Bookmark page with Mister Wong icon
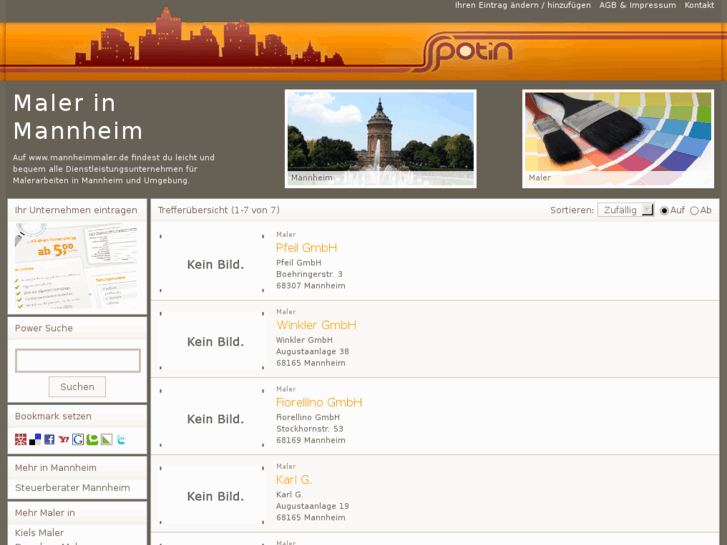Image resolution: width=727 pixels, height=545 pixels. pos(20,439)
